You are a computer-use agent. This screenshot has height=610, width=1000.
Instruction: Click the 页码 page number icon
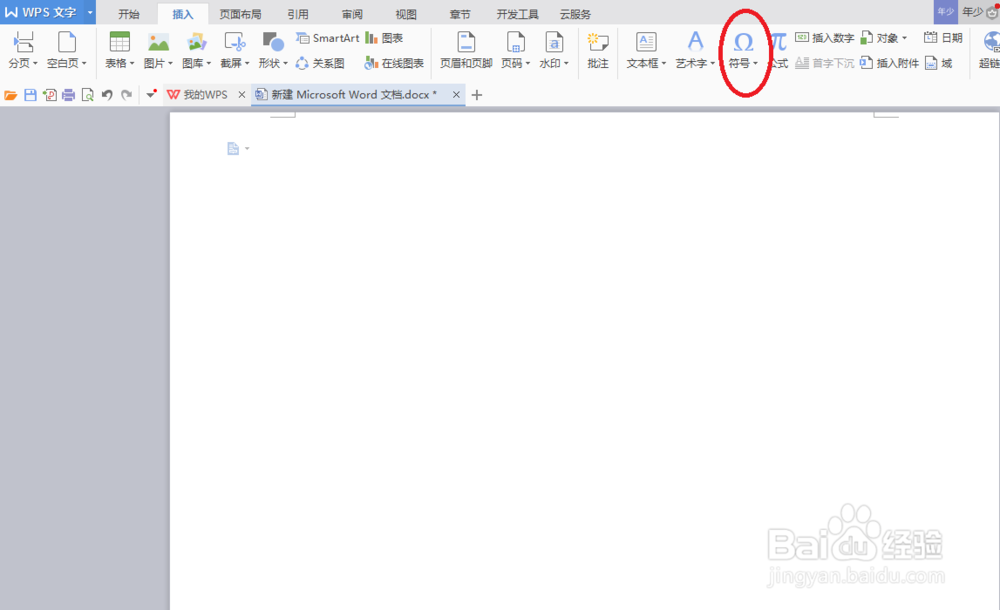pyautogui.click(x=515, y=42)
